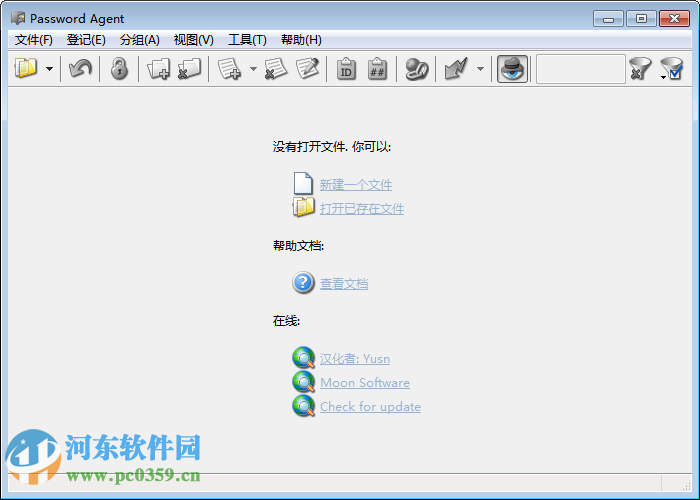Click Password Agent title bar app icon

[18, 18]
